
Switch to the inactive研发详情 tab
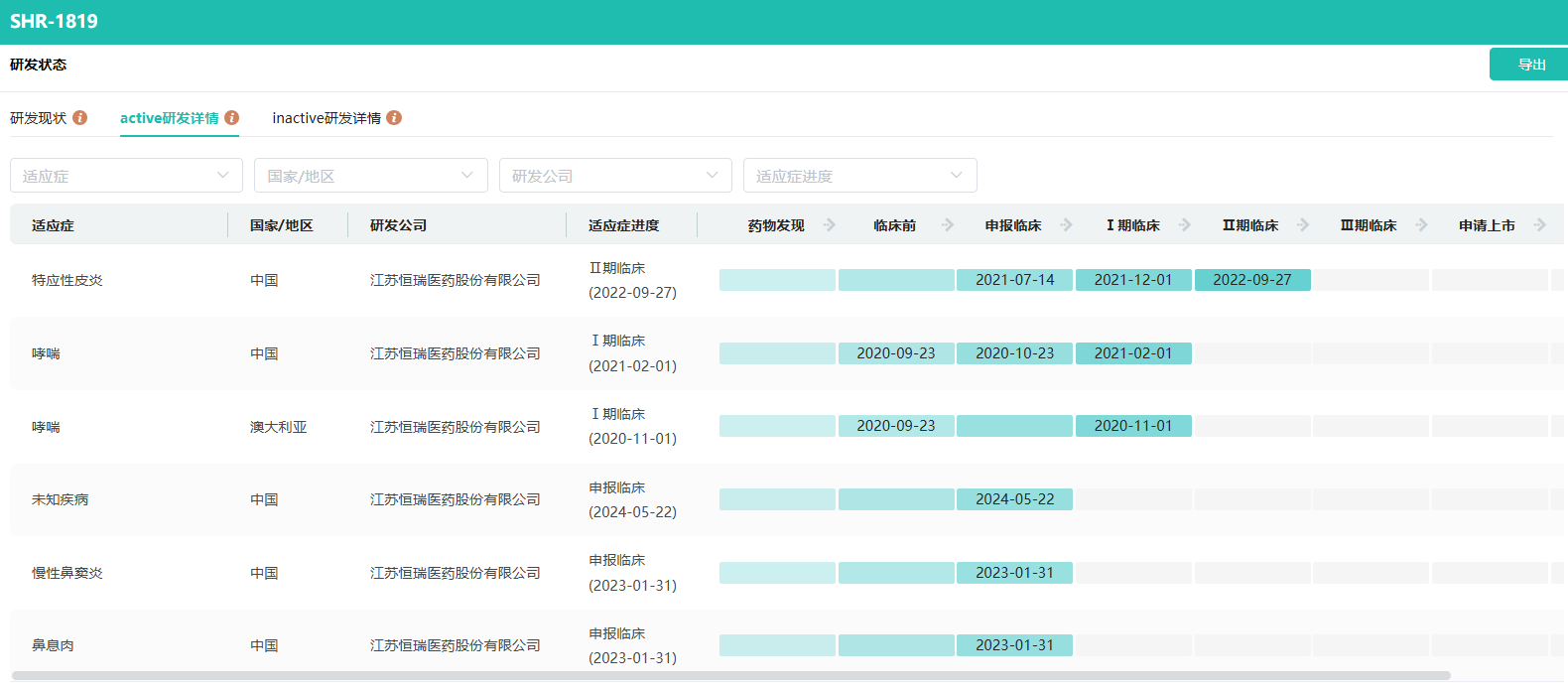[x=327, y=118]
